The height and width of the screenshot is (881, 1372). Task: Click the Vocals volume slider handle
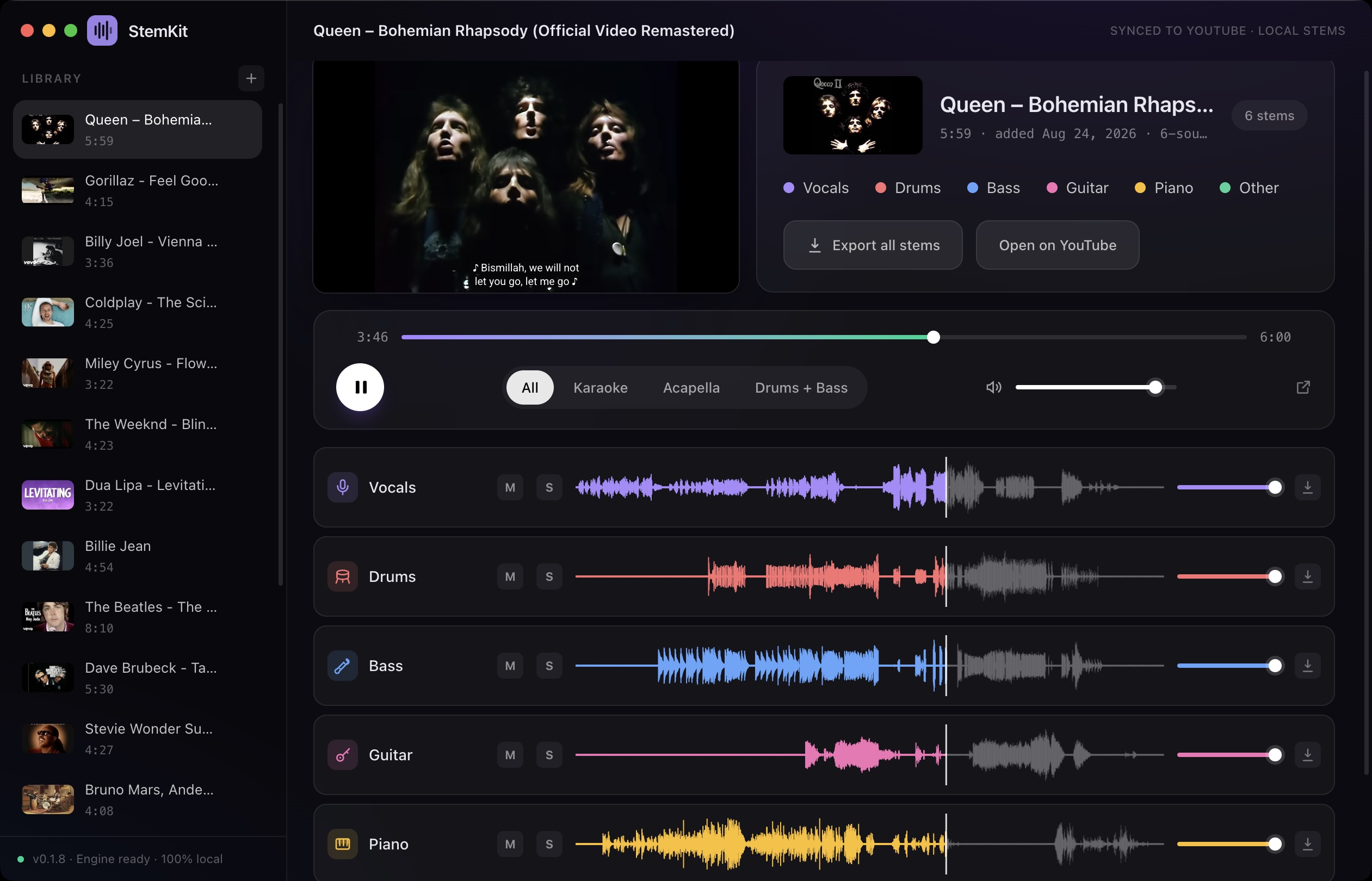pyautogui.click(x=1275, y=487)
